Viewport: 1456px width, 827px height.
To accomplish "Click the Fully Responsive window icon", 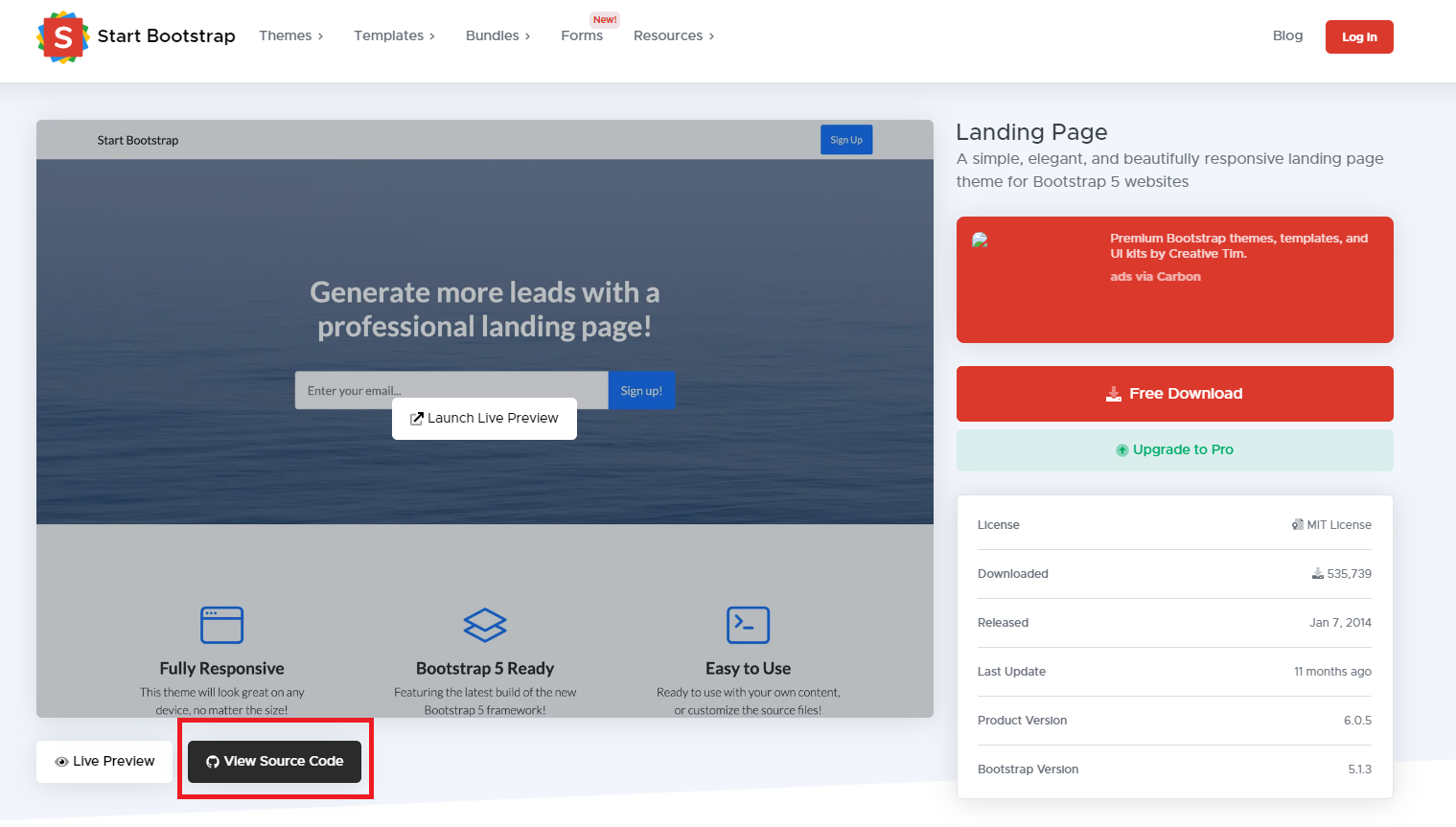I will pos(221,625).
